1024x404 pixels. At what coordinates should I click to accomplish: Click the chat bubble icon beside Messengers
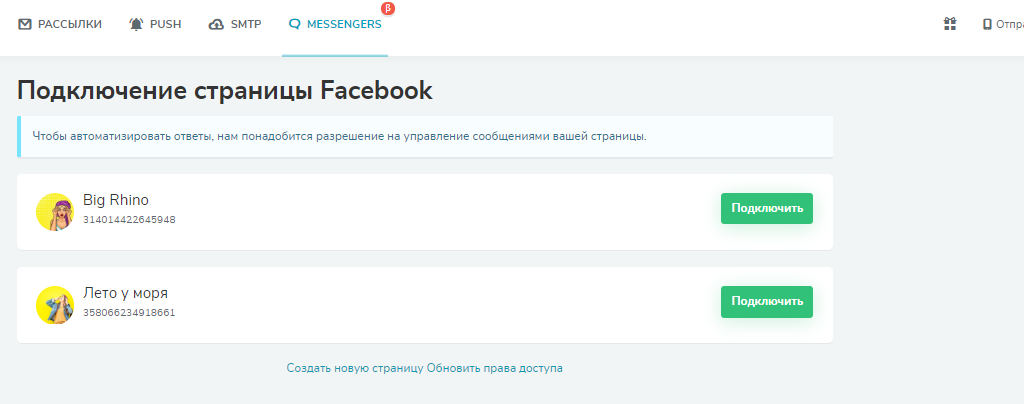294,24
